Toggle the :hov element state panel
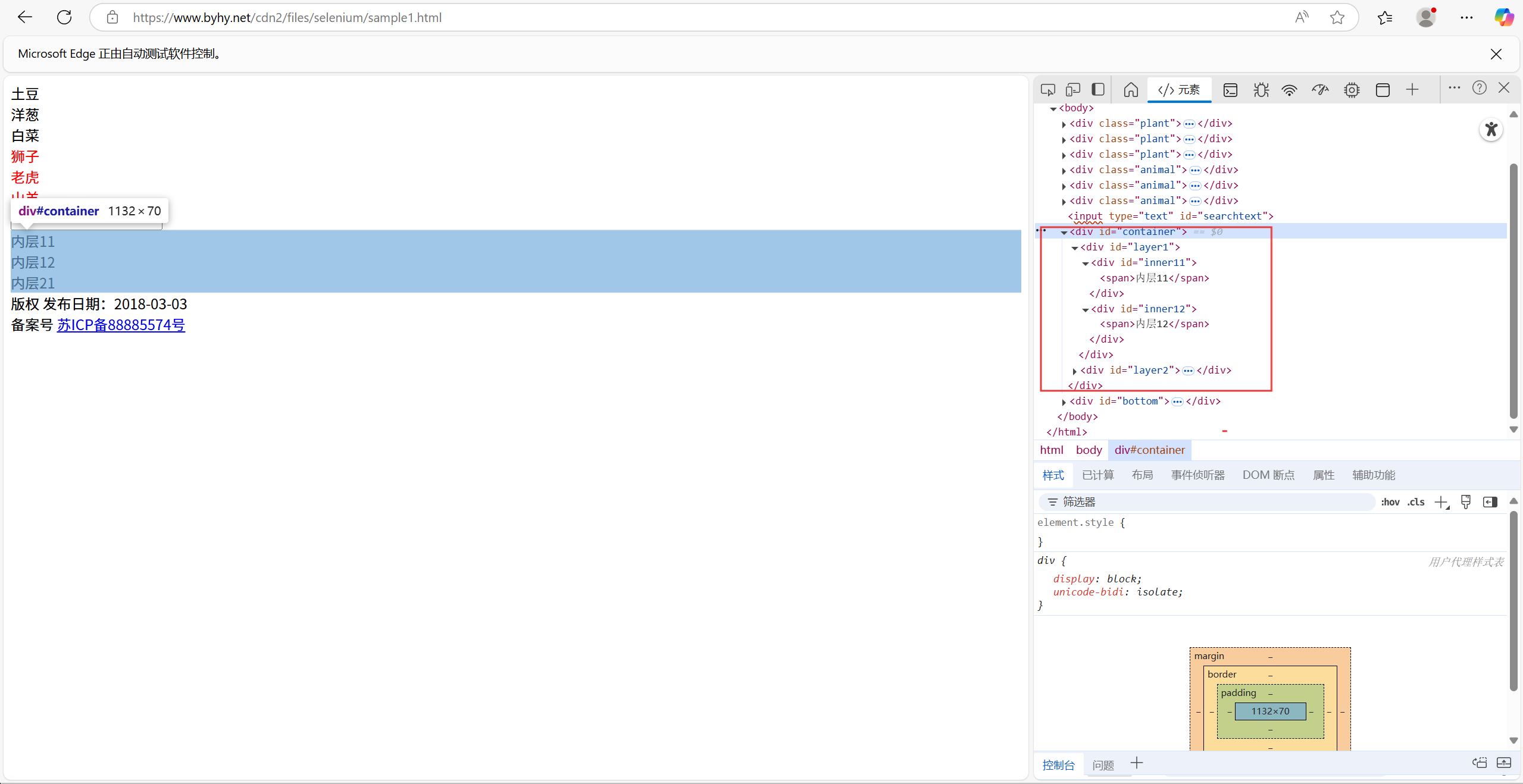Screen dimensions: 1523x784 [1390, 502]
